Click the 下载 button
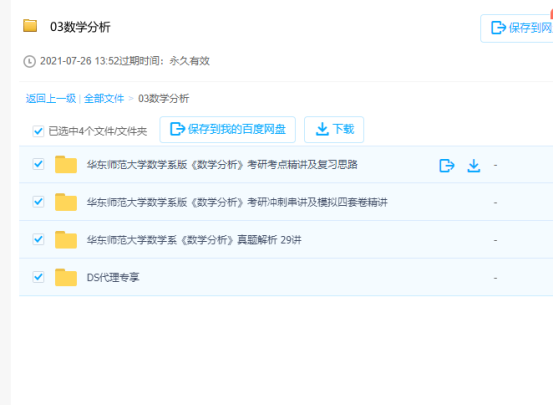554x405 pixels. [x=334, y=129]
